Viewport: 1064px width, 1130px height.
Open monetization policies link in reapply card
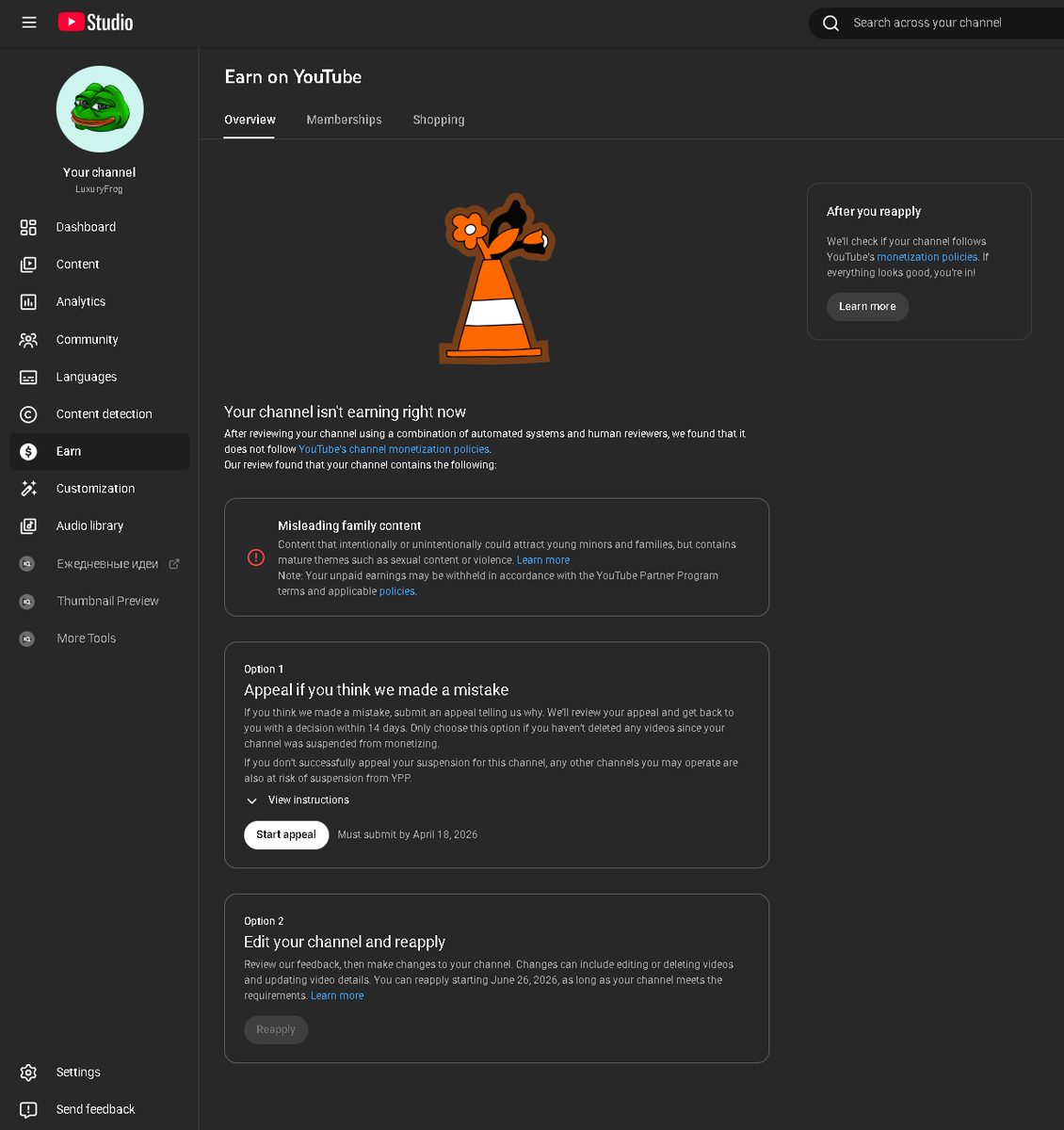pyautogui.click(x=927, y=257)
